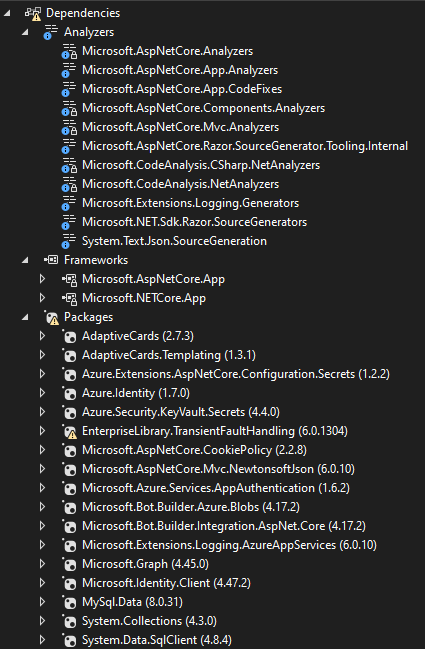Click the System.Collections package icon
The height and width of the screenshot is (649, 425).
69,622
